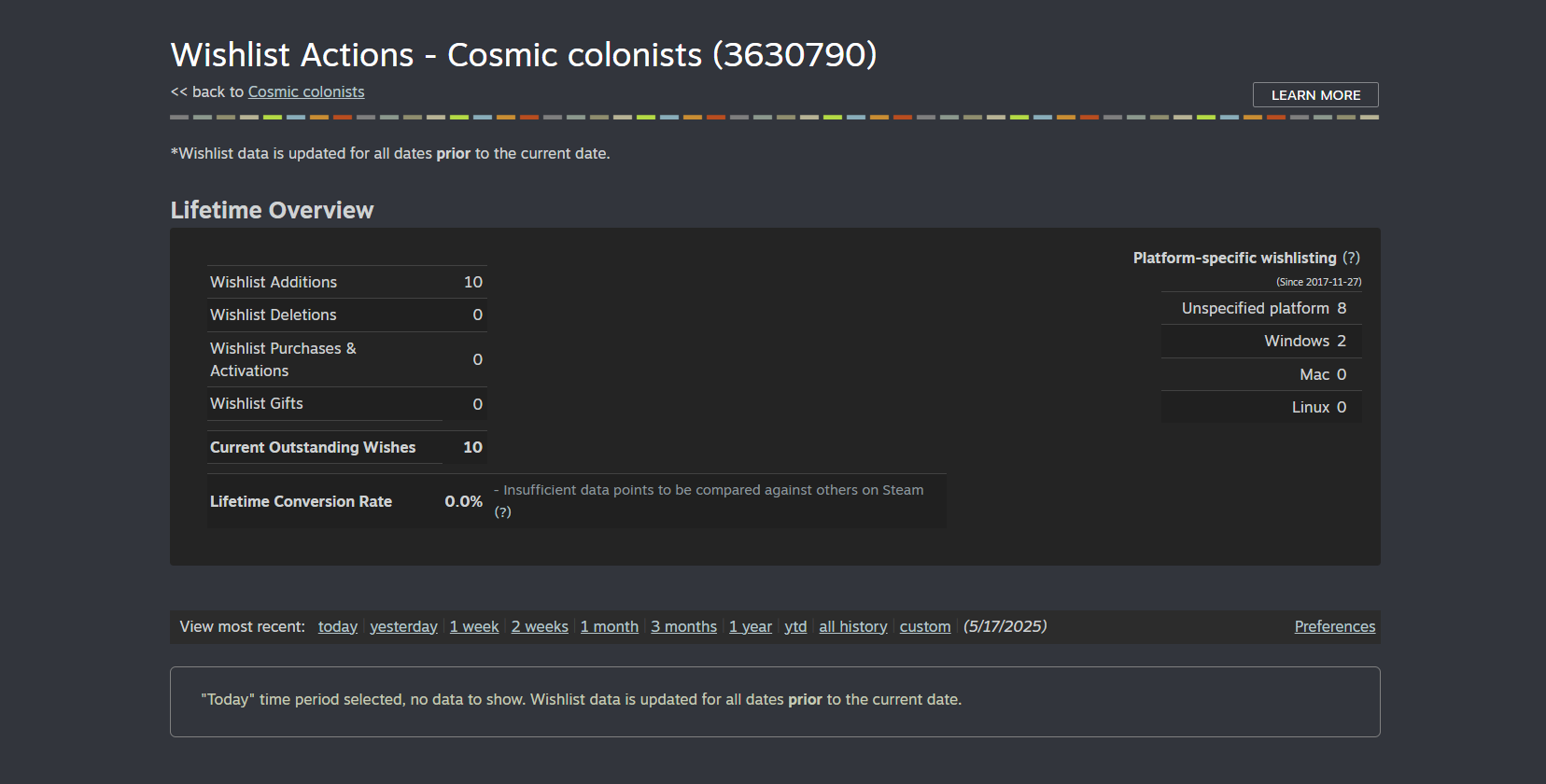Click the LEARN MORE button

[1315, 95]
